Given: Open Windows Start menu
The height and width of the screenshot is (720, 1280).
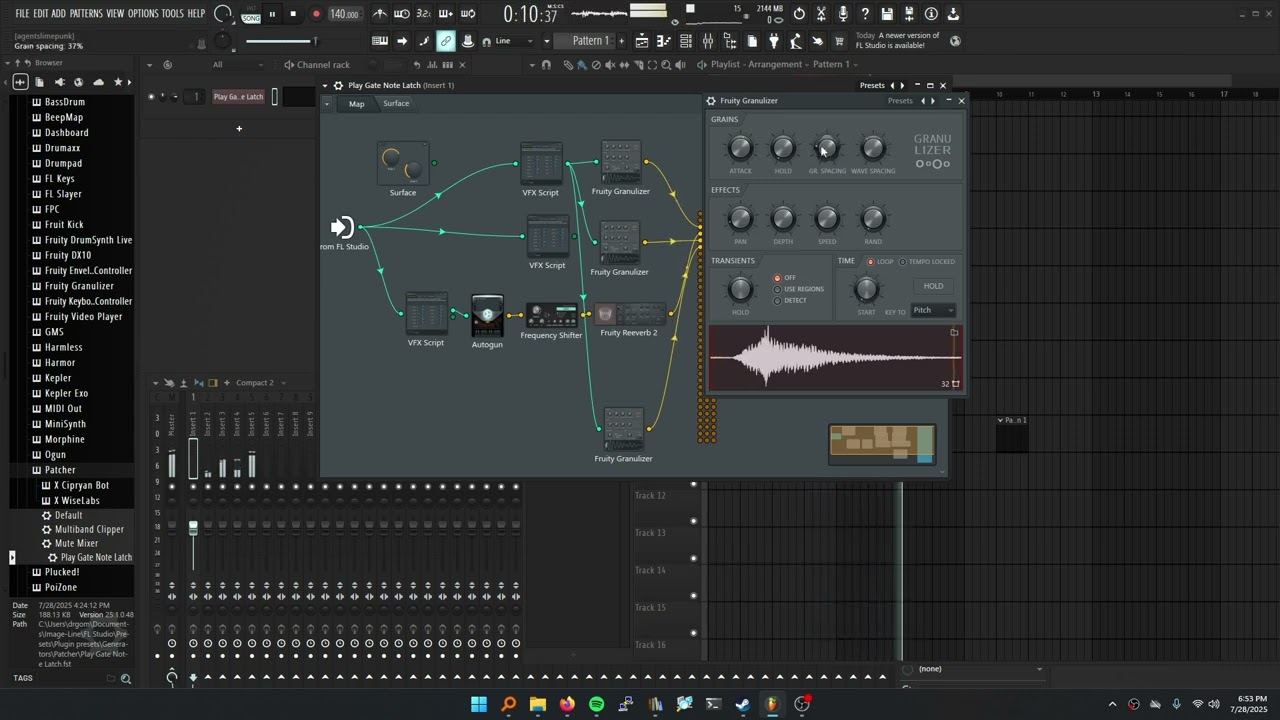Looking at the screenshot, I should (479, 704).
